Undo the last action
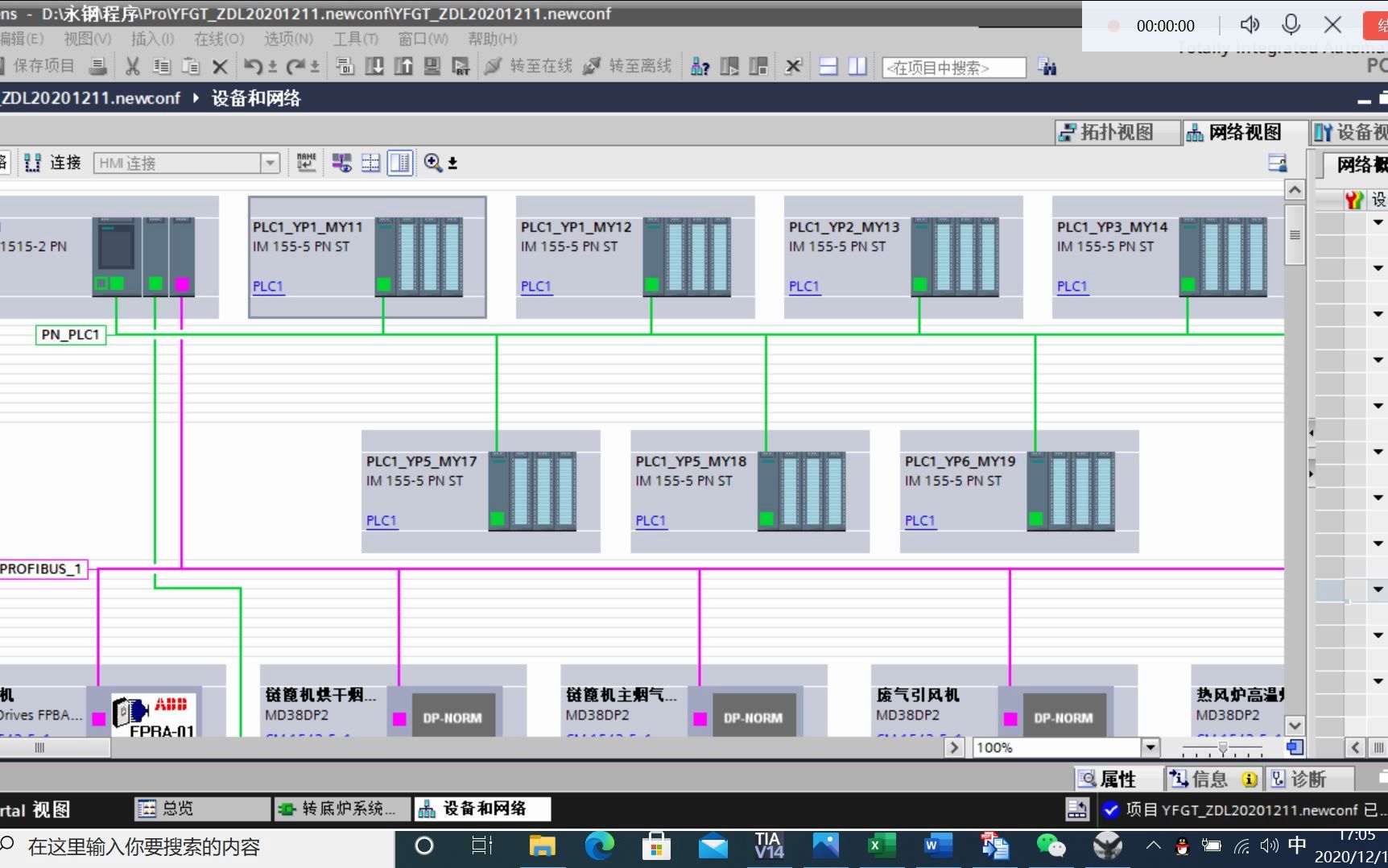This screenshot has width=1388, height=868. 253,67
